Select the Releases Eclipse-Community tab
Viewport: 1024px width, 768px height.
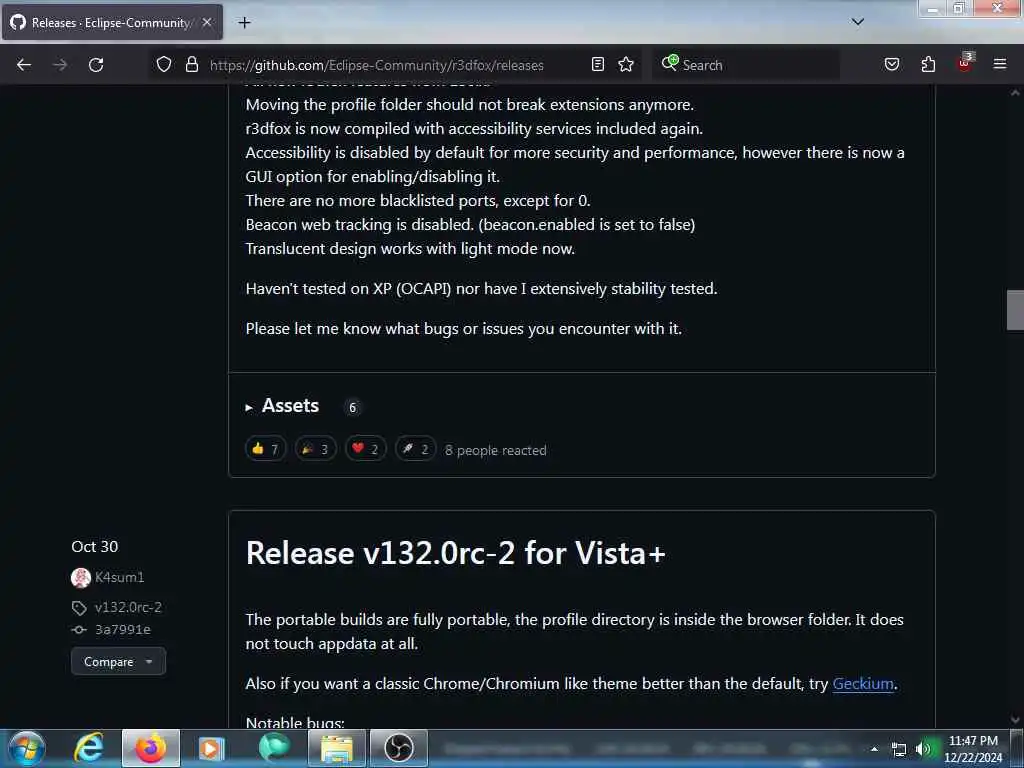point(112,22)
